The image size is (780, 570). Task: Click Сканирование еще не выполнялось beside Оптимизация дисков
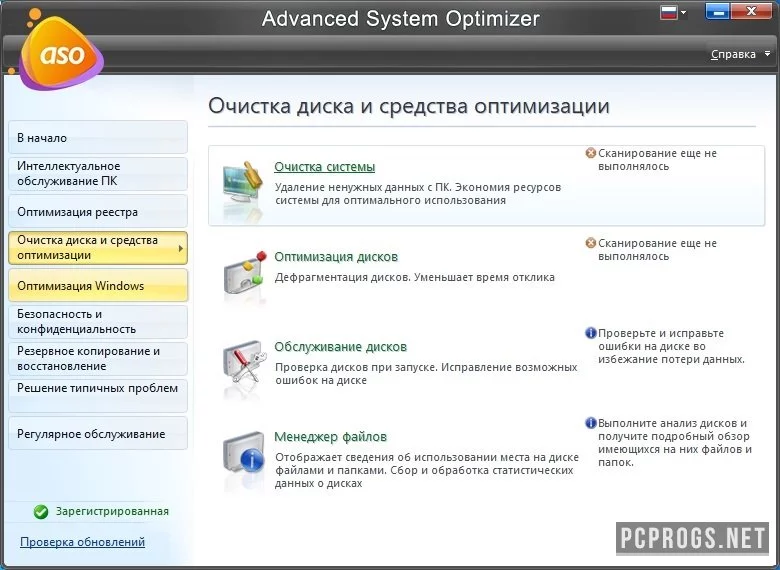point(657,250)
